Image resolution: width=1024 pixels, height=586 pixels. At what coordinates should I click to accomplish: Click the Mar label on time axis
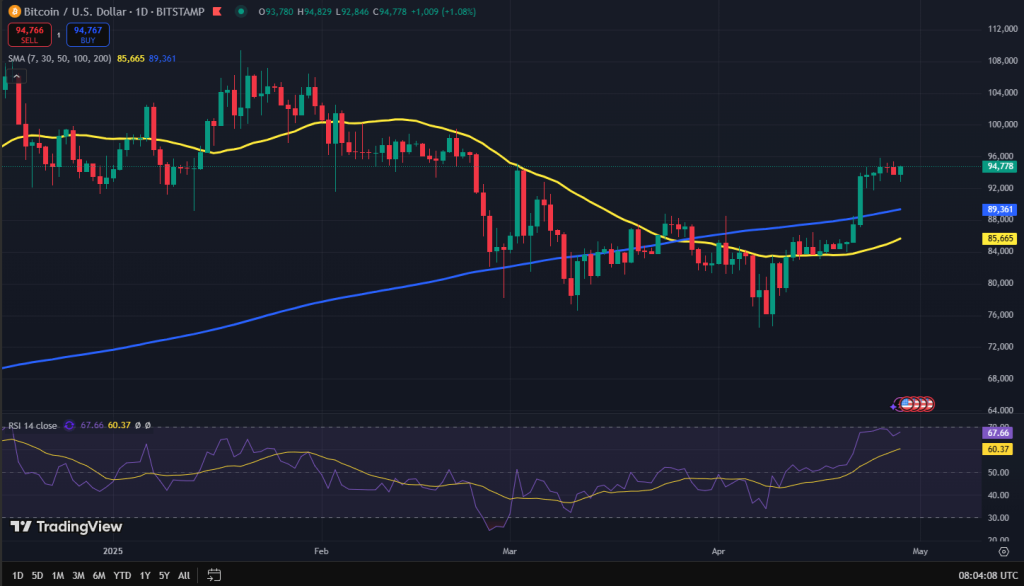tap(509, 551)
